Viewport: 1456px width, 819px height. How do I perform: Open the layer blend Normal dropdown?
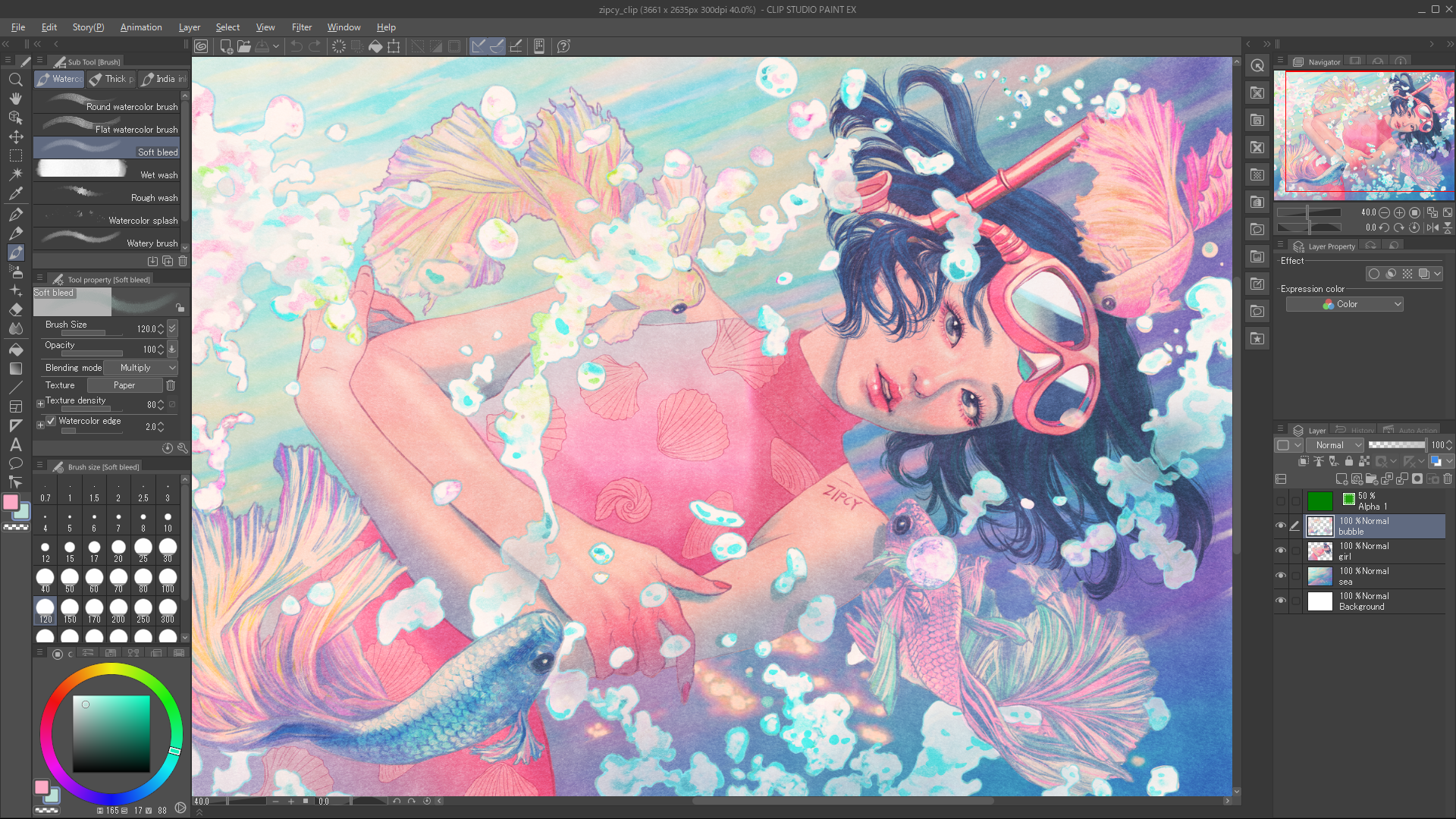coord(1335,445)
